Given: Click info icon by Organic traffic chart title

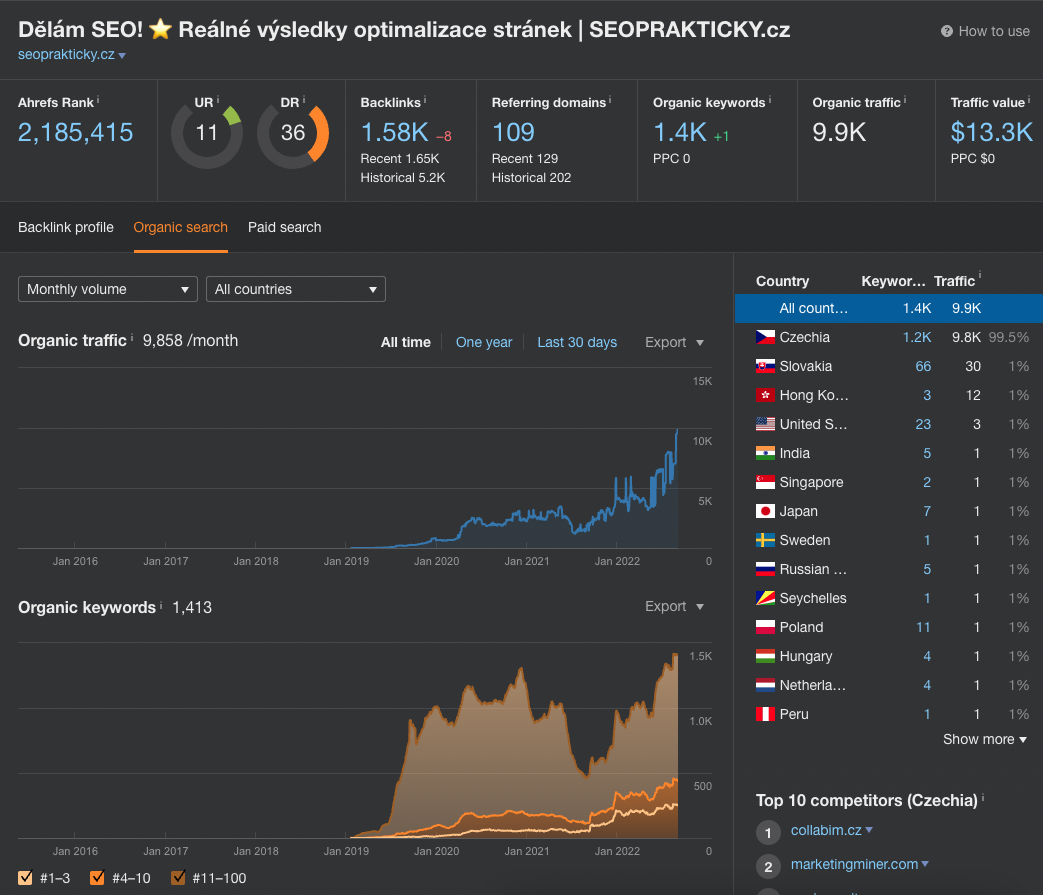Looking at the screenshot, I should (x=132, y=338).
